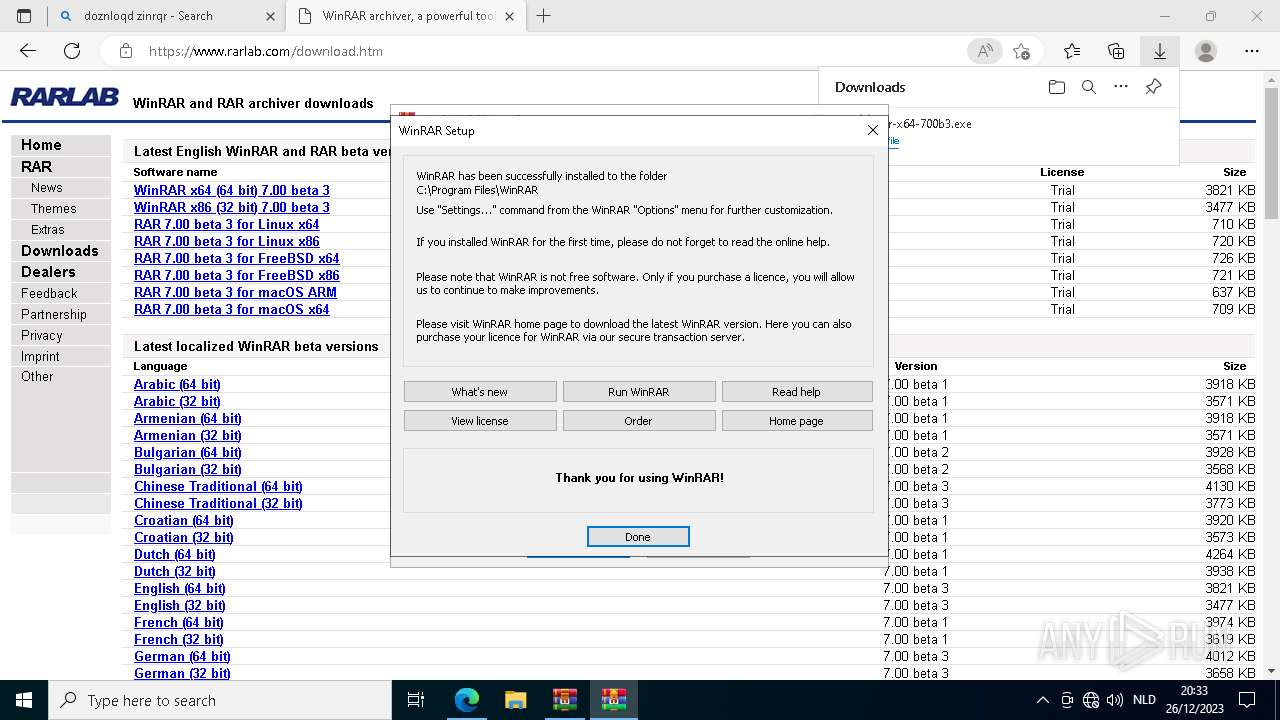This screenshot has height=720, width=1280.
Task: Open Windows Start menu
Action: point(24,700)
